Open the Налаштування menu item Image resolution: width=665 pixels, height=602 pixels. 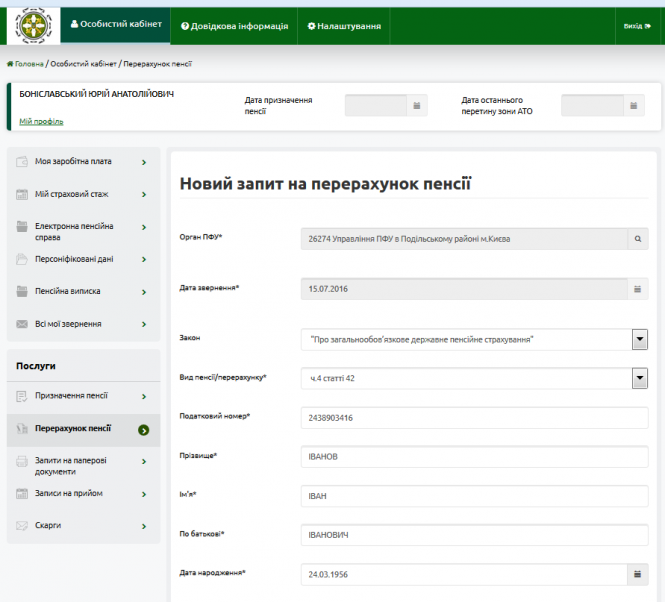point(345,26)
